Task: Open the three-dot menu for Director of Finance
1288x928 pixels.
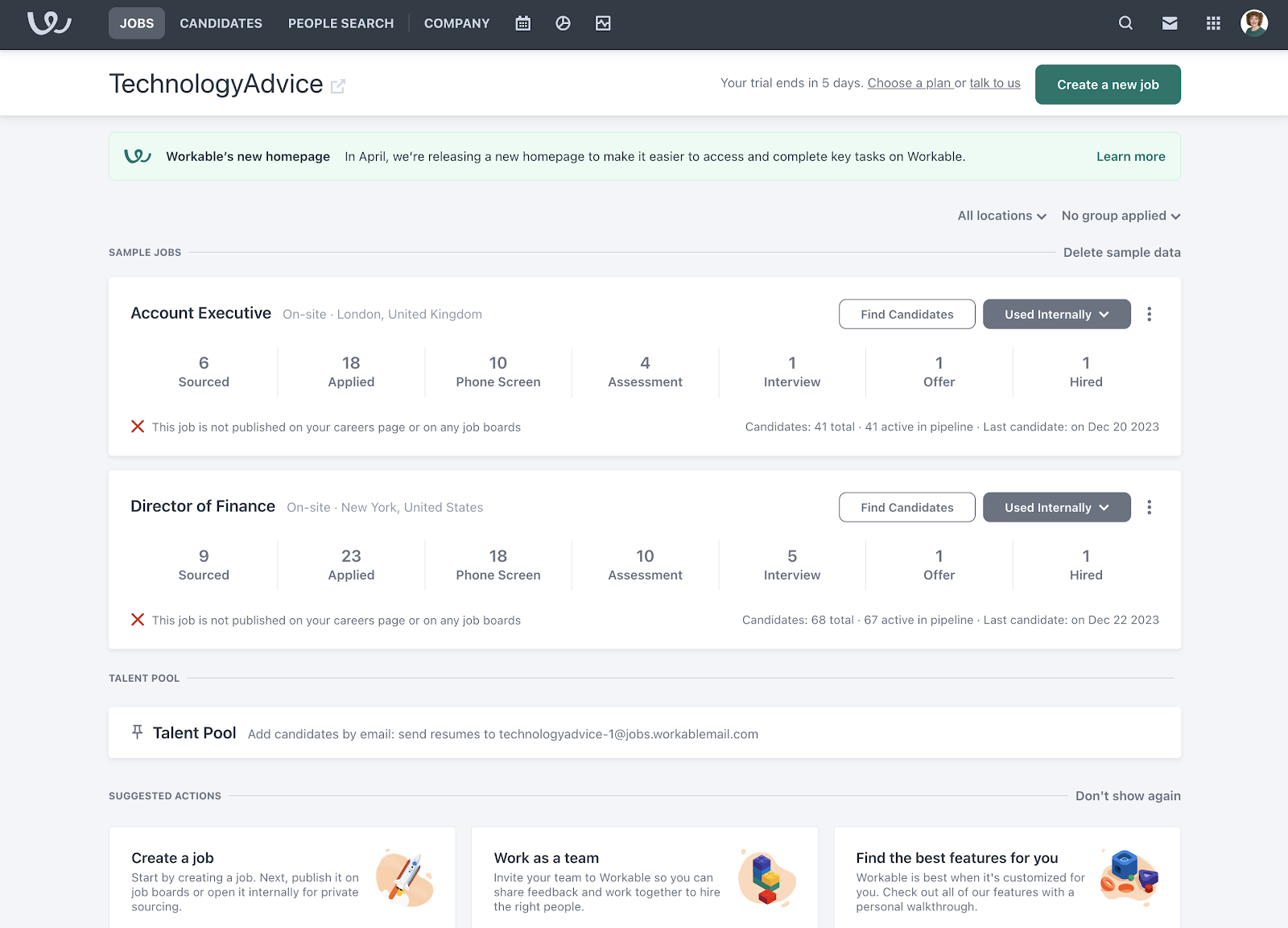Action: tap(1150, 507)
